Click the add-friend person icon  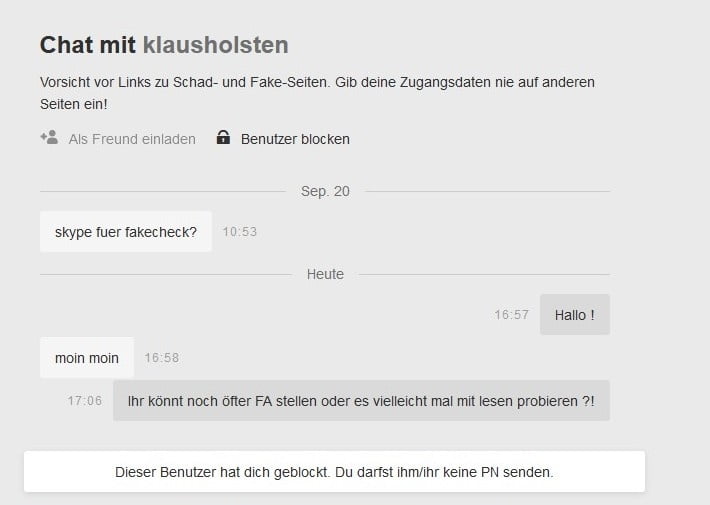[x=48, y=138]
